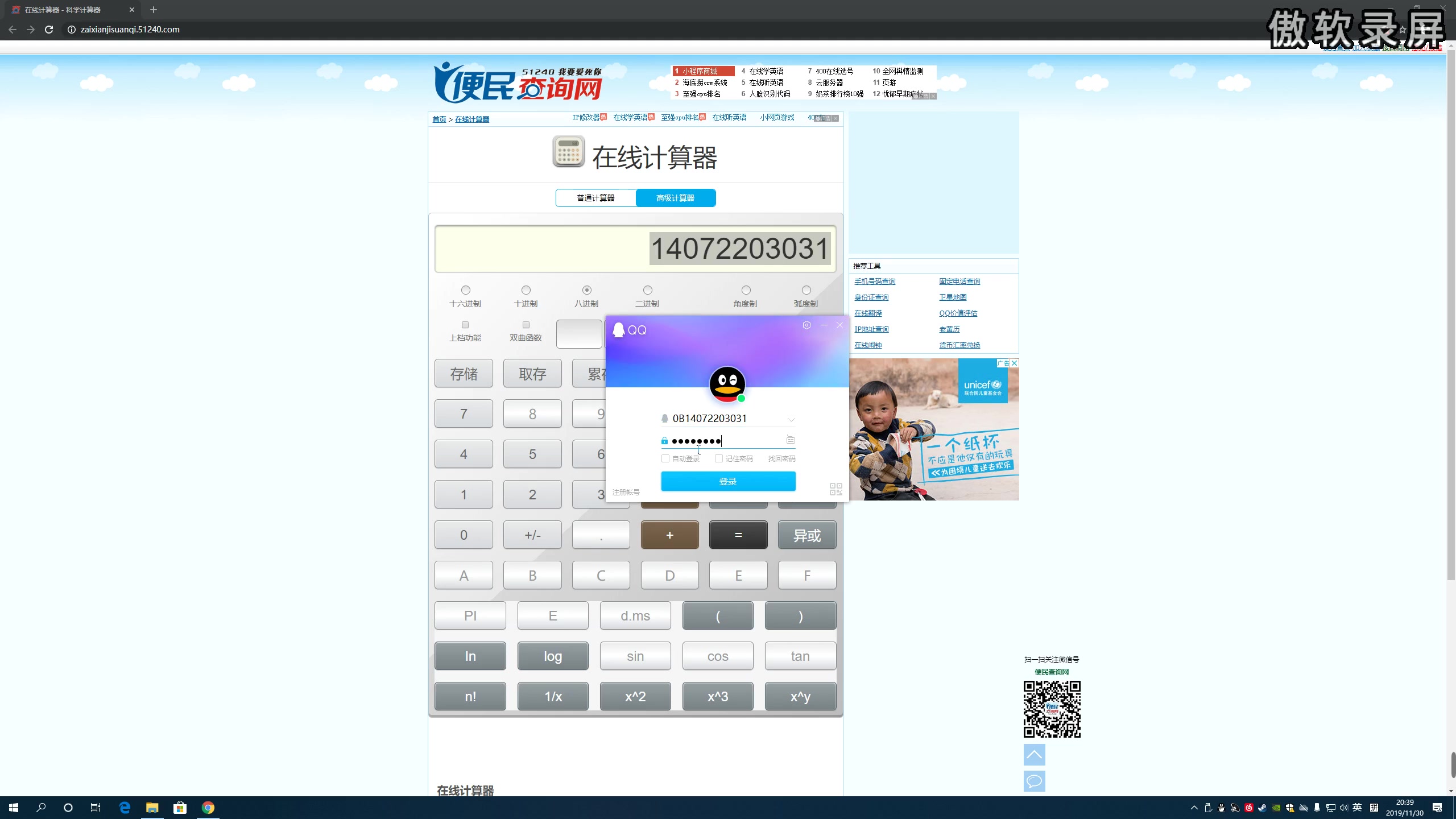Enable 自动登录 checkbox in QQ

(665, 458)
